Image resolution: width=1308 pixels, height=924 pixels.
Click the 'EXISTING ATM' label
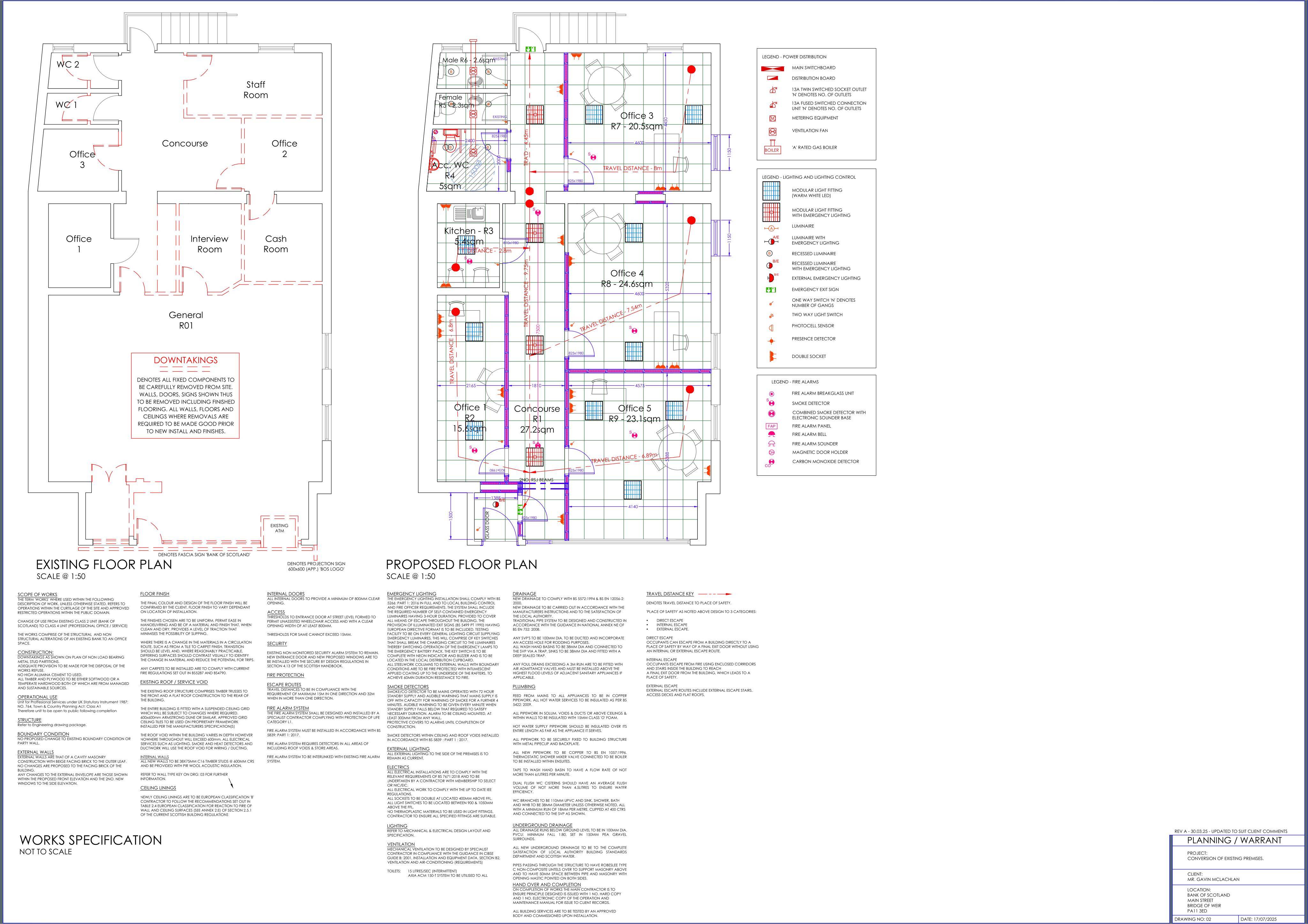[279, 528]
